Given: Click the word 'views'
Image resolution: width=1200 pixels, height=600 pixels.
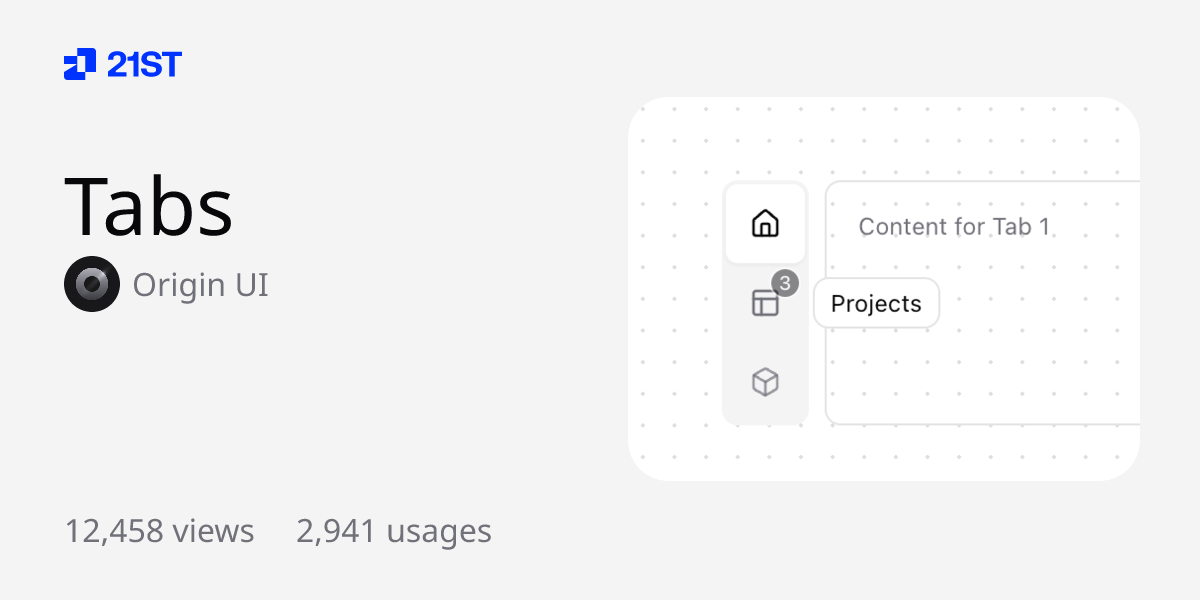Looking at the screenshot, I should [x=213, y=531].
